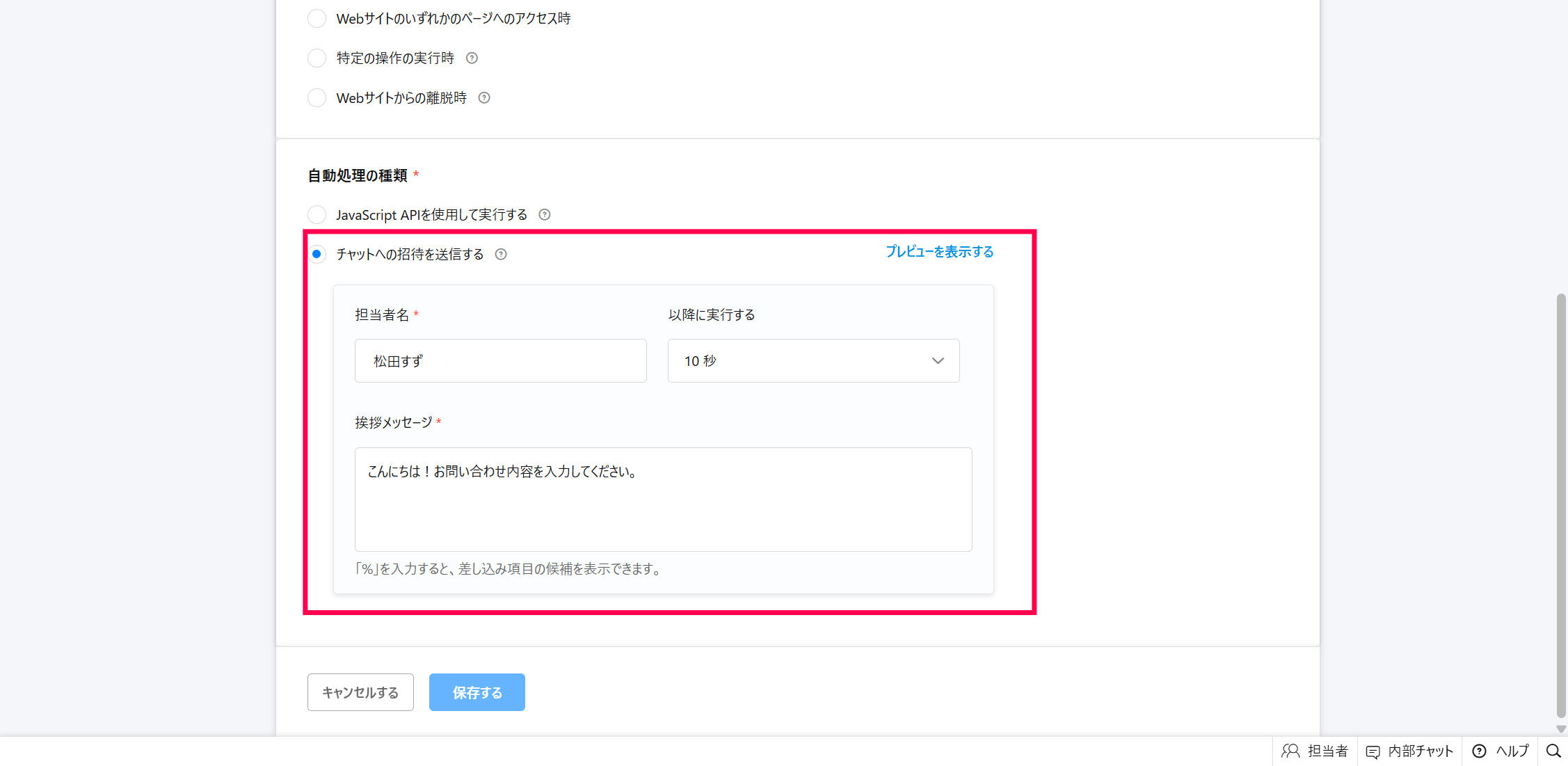Click the search magnifier icon at bottom right
Screen dimensions: 1568x766
(x=1553, y=751)
